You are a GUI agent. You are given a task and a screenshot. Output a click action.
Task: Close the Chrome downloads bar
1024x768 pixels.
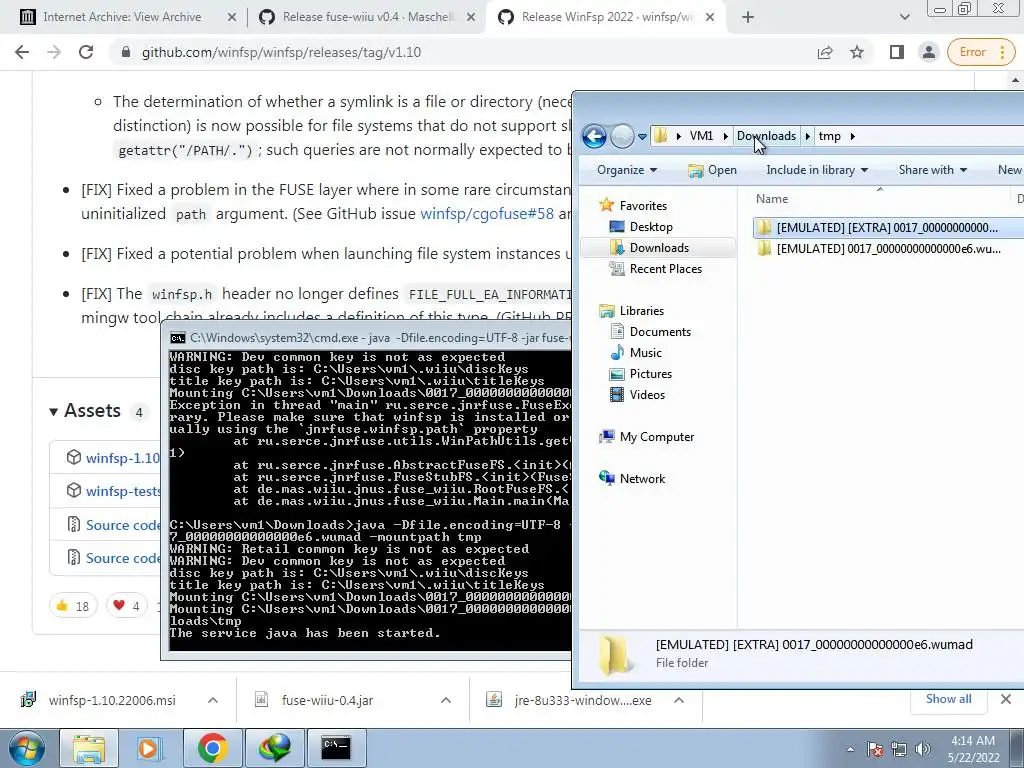pyautogui.click(x=1006, y=699)
